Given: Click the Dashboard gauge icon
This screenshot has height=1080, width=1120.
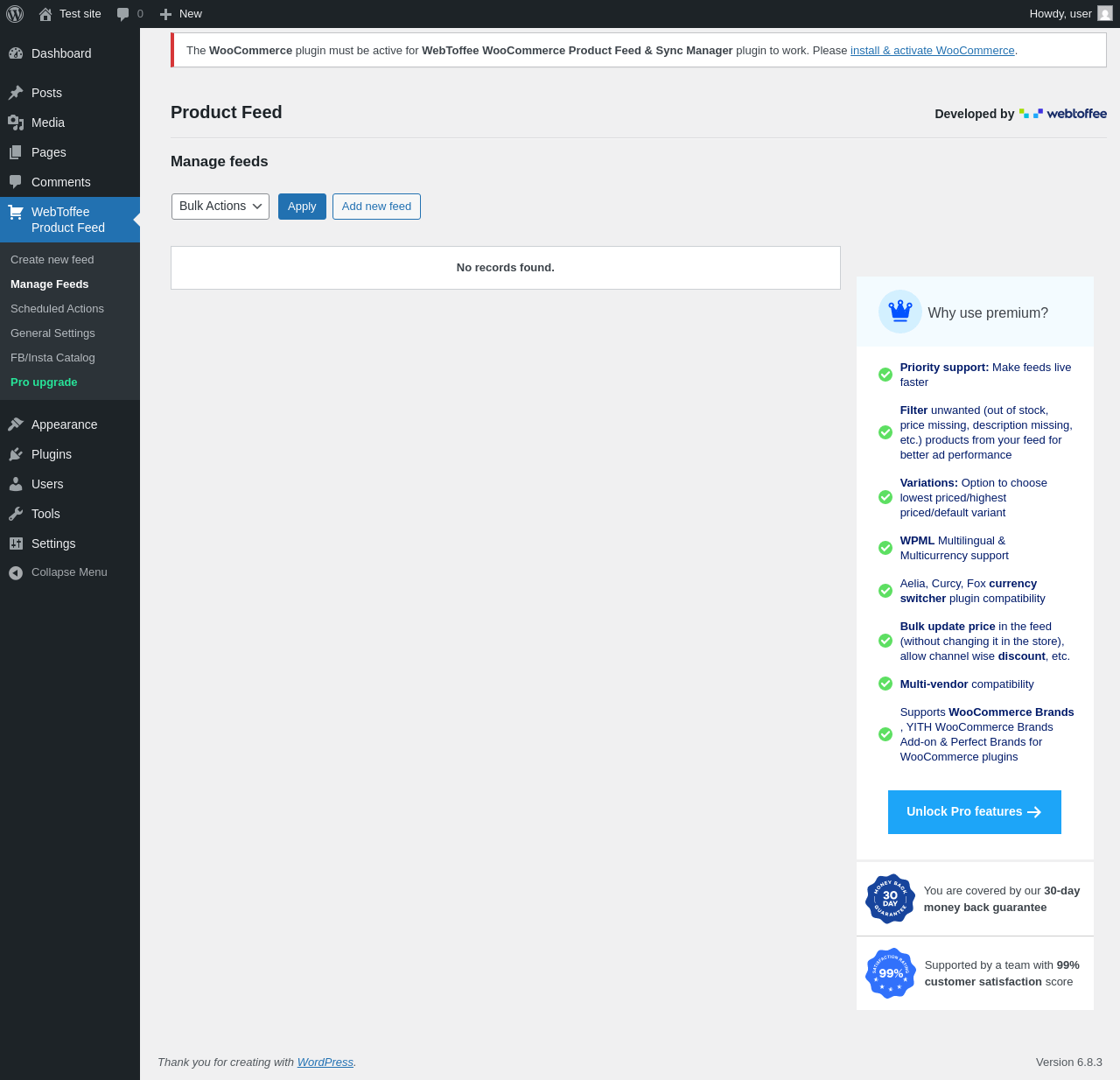Looking at the screenshot, I should click(x=16, y=53).
